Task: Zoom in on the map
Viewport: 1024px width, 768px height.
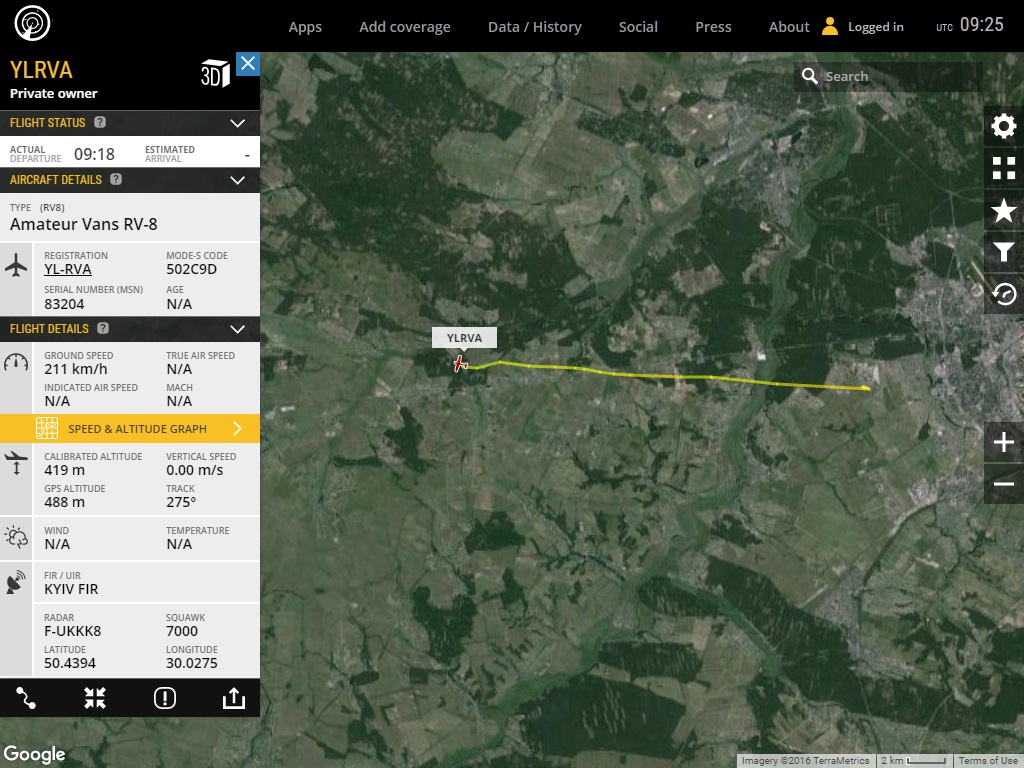Action: [1003, 442]
